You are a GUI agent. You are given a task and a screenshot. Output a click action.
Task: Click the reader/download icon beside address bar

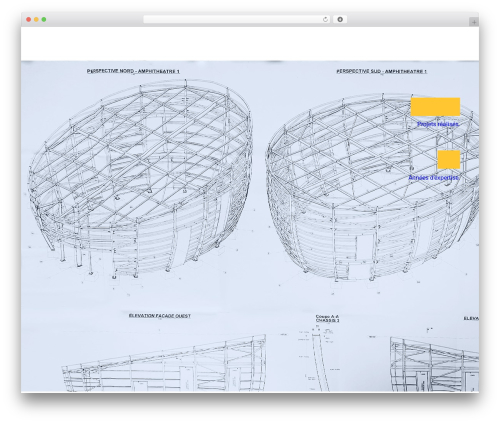340,20
